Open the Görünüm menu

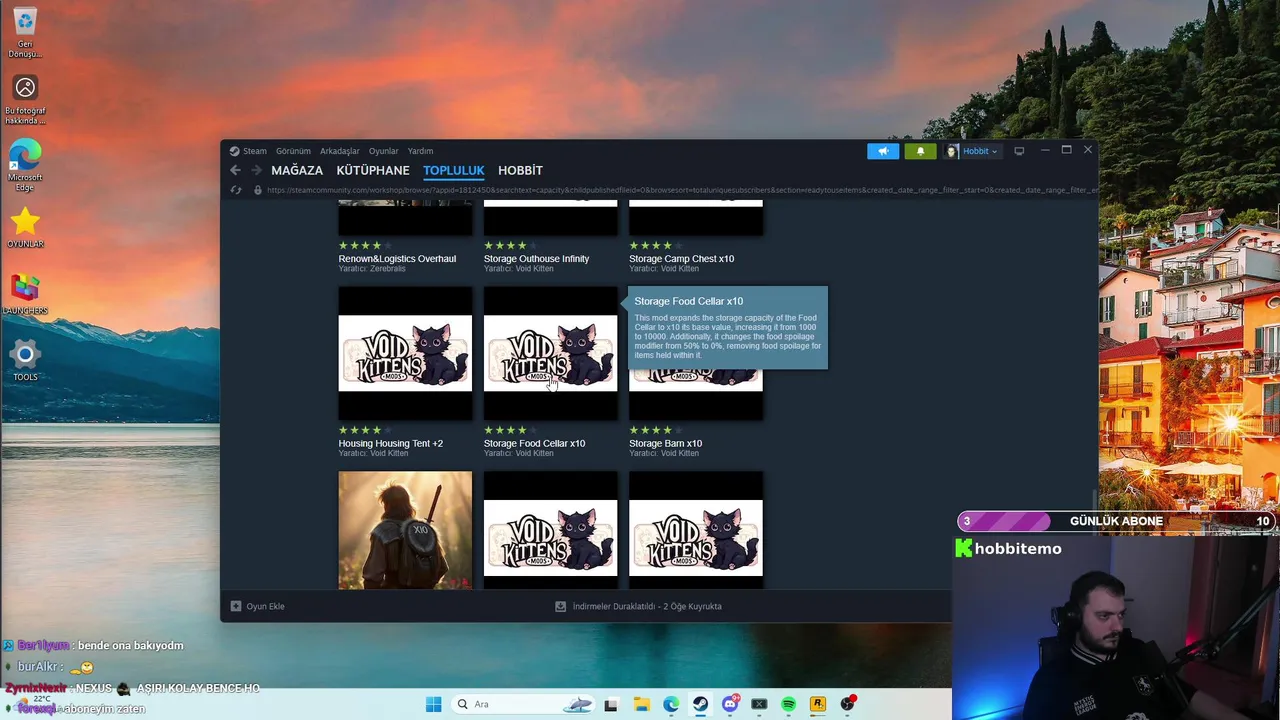point(293,151)
